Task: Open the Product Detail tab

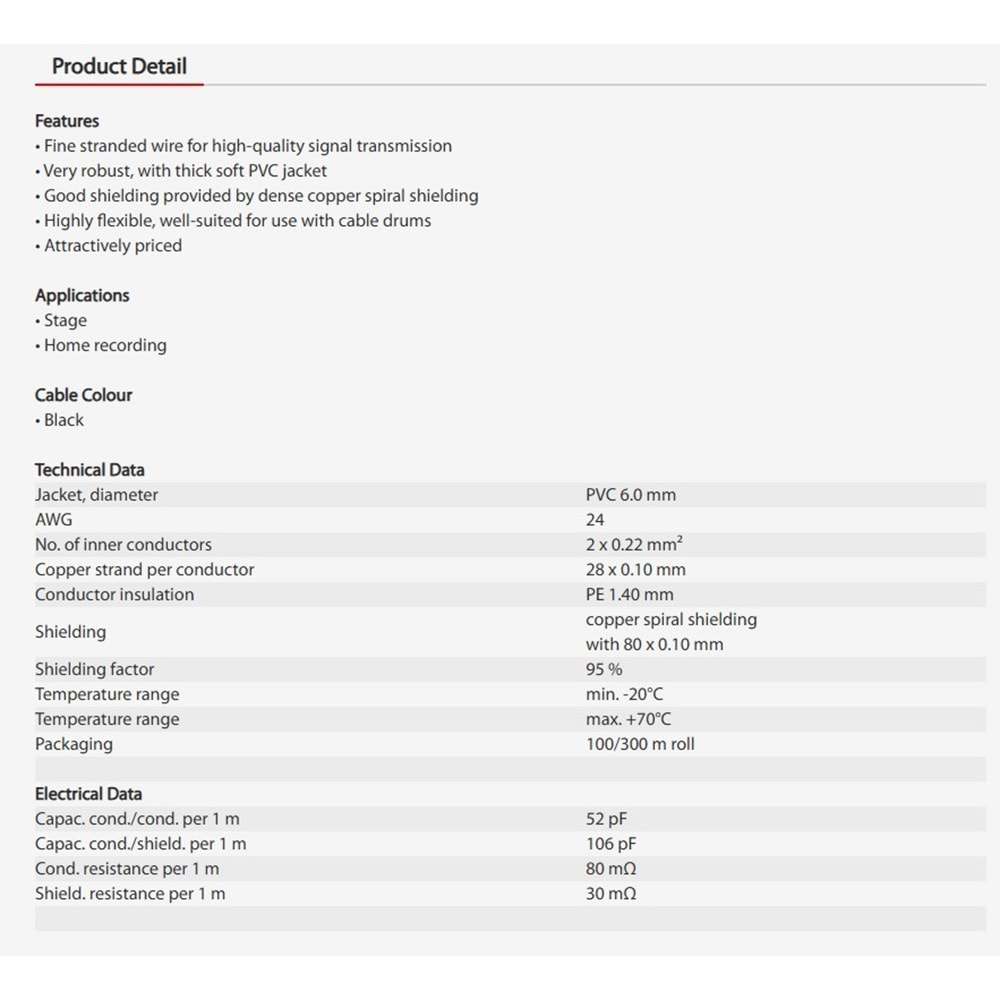Action: (119, 67)
